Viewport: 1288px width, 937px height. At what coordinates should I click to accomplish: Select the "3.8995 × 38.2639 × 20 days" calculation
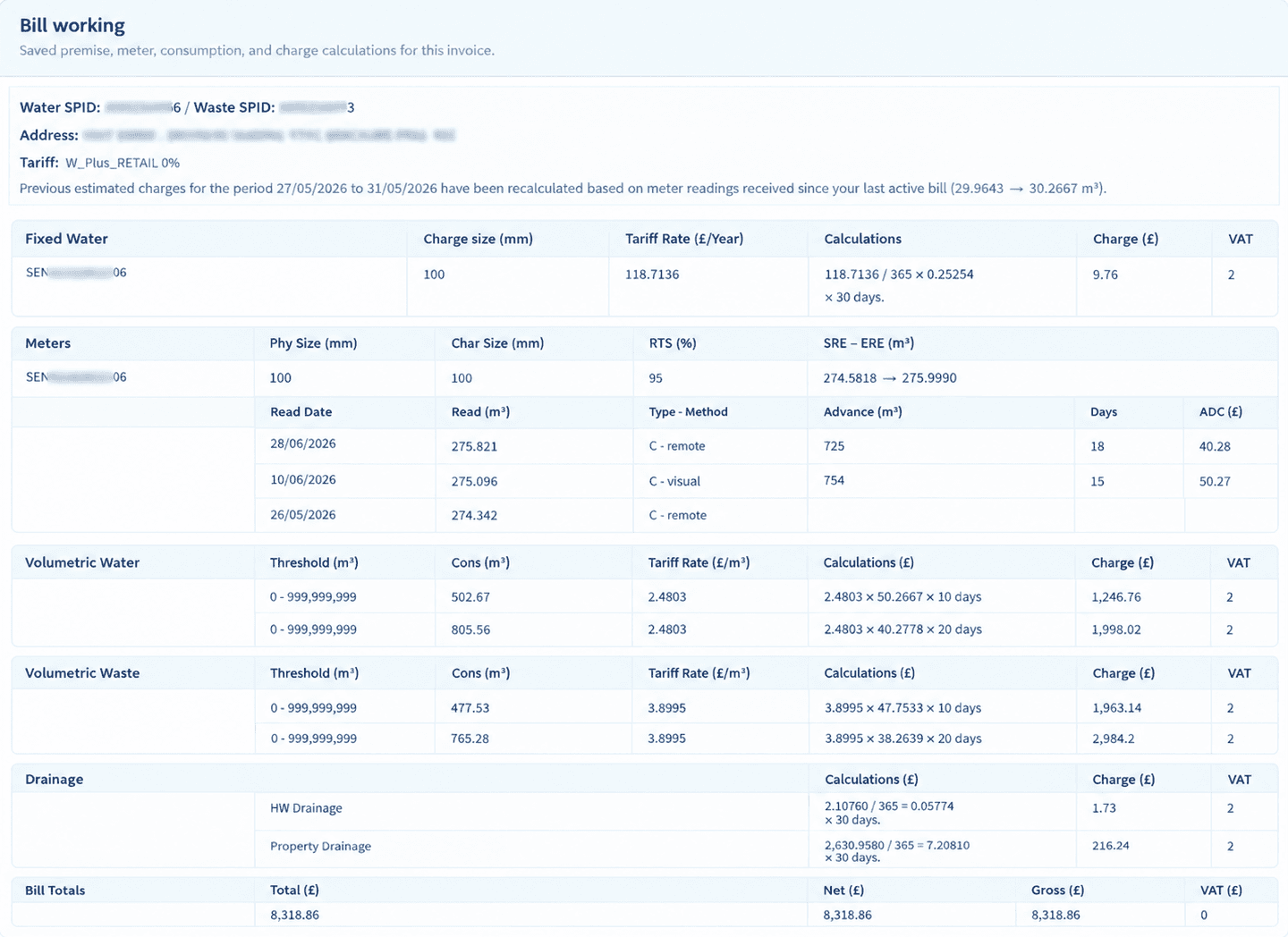[903, 739]
